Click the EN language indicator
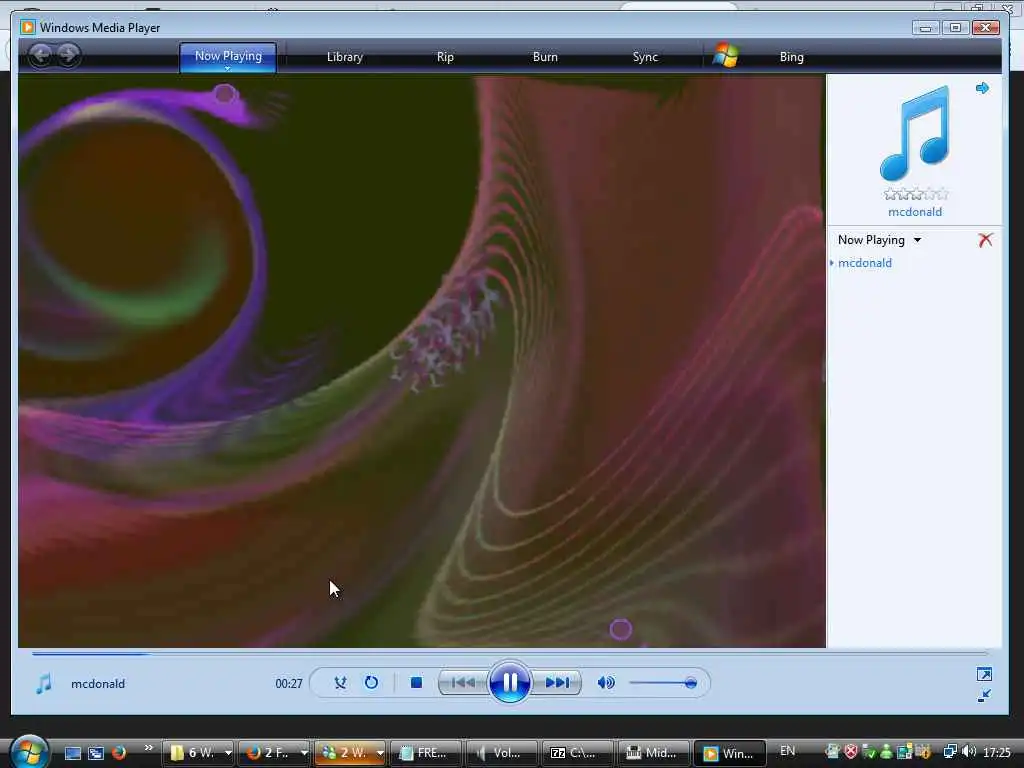The image size is (1024, 768). (x=788, y=751)
